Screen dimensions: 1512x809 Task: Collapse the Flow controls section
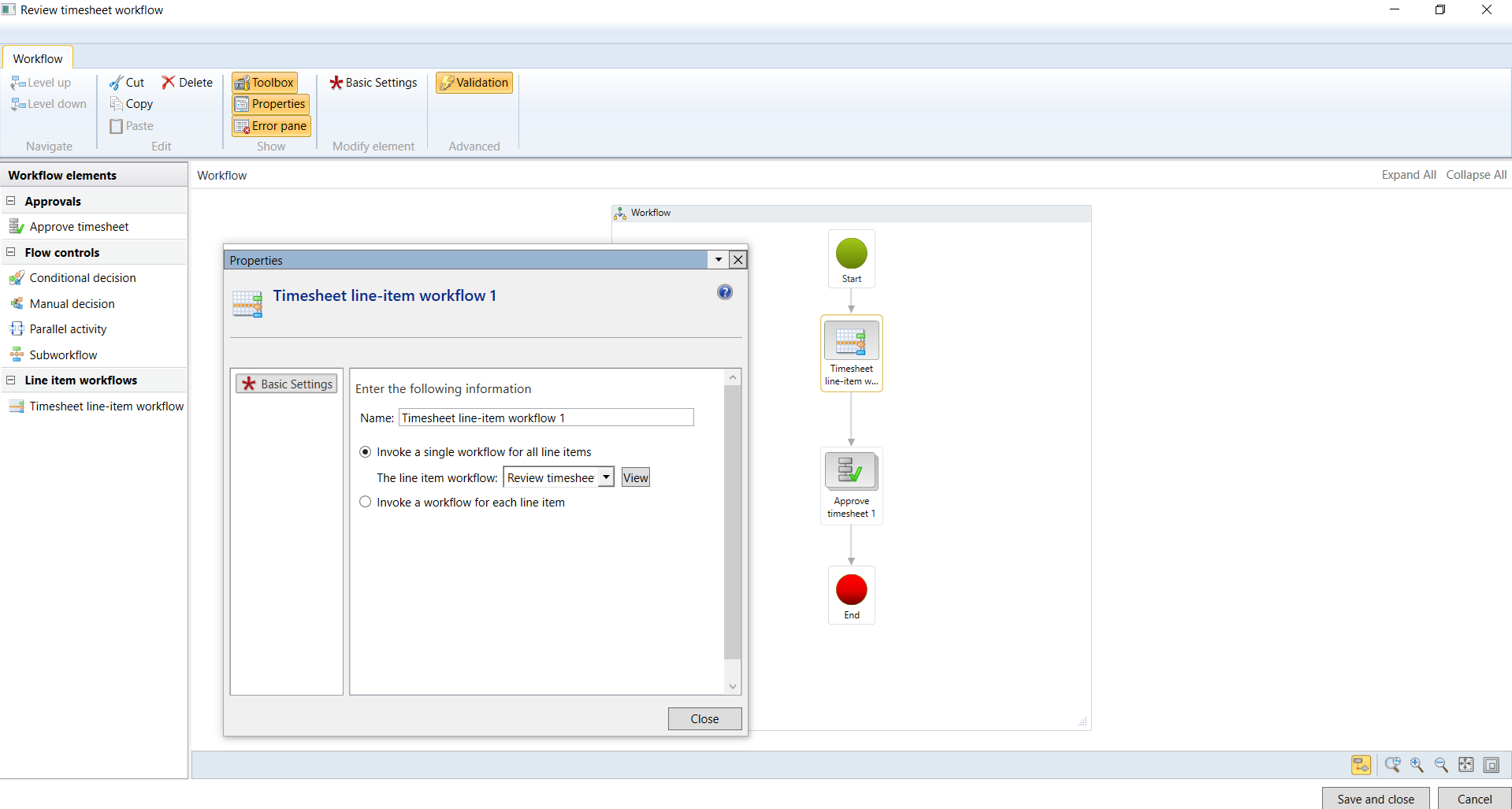tap(10, 251)
